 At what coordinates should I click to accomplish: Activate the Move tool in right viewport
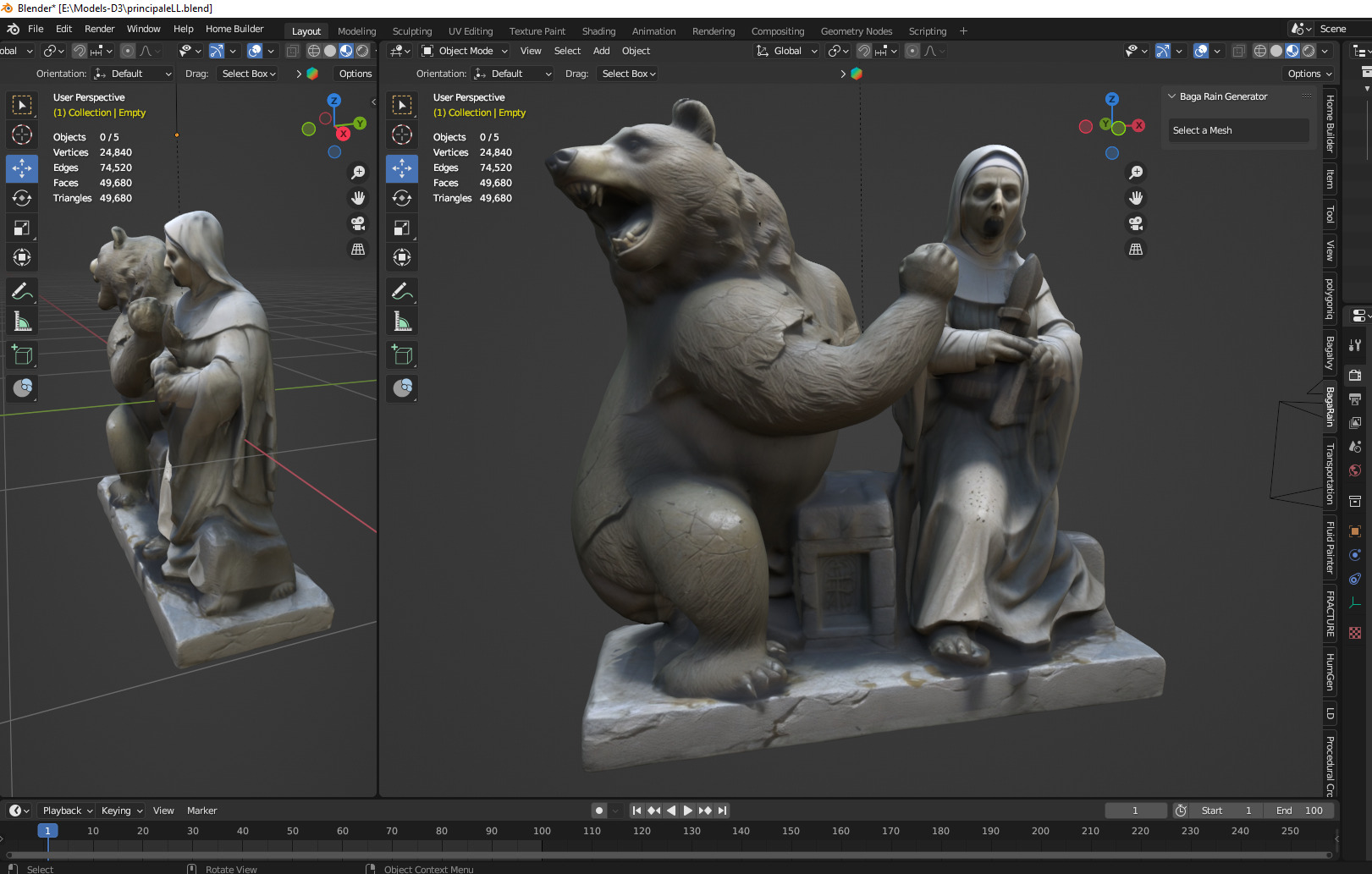point(402,168)
